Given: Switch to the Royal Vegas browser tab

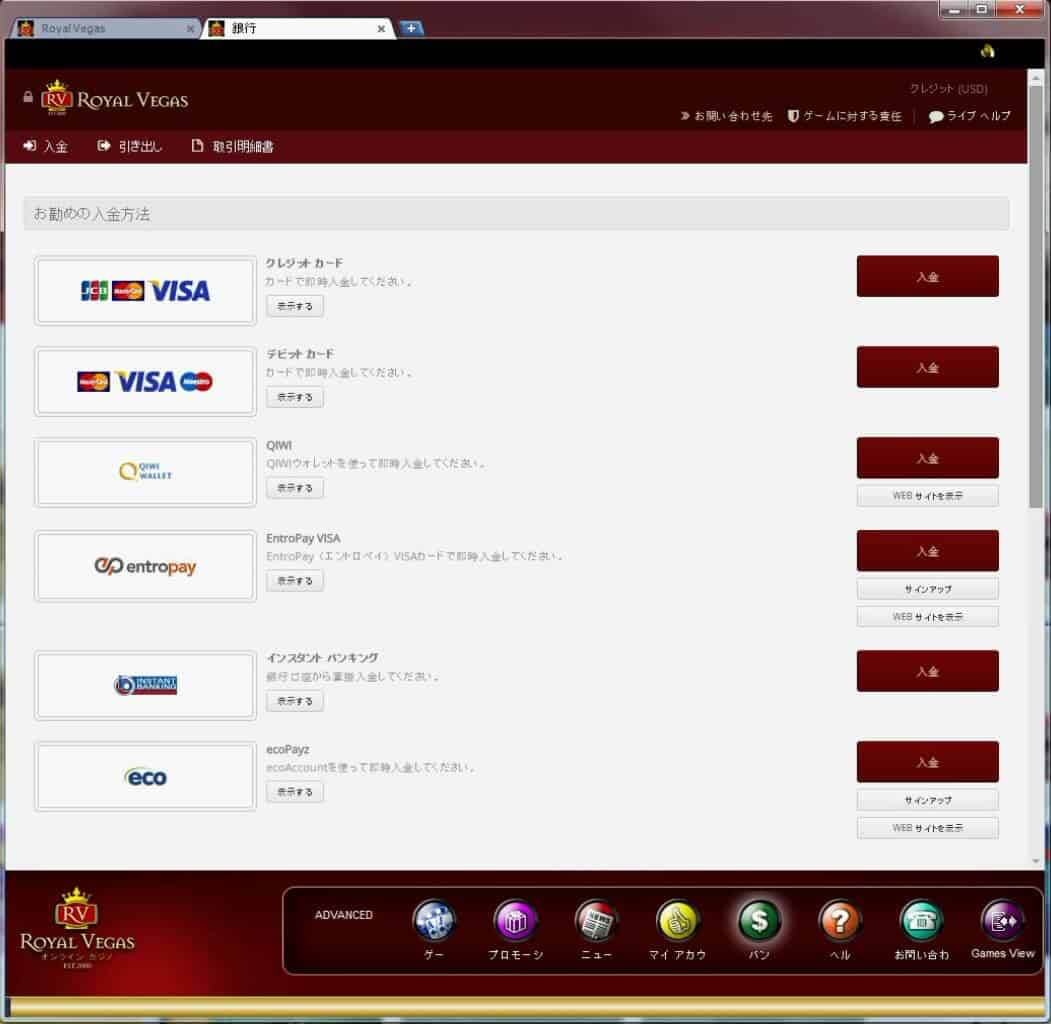Looking at the screenshot, I should (100, 29).
